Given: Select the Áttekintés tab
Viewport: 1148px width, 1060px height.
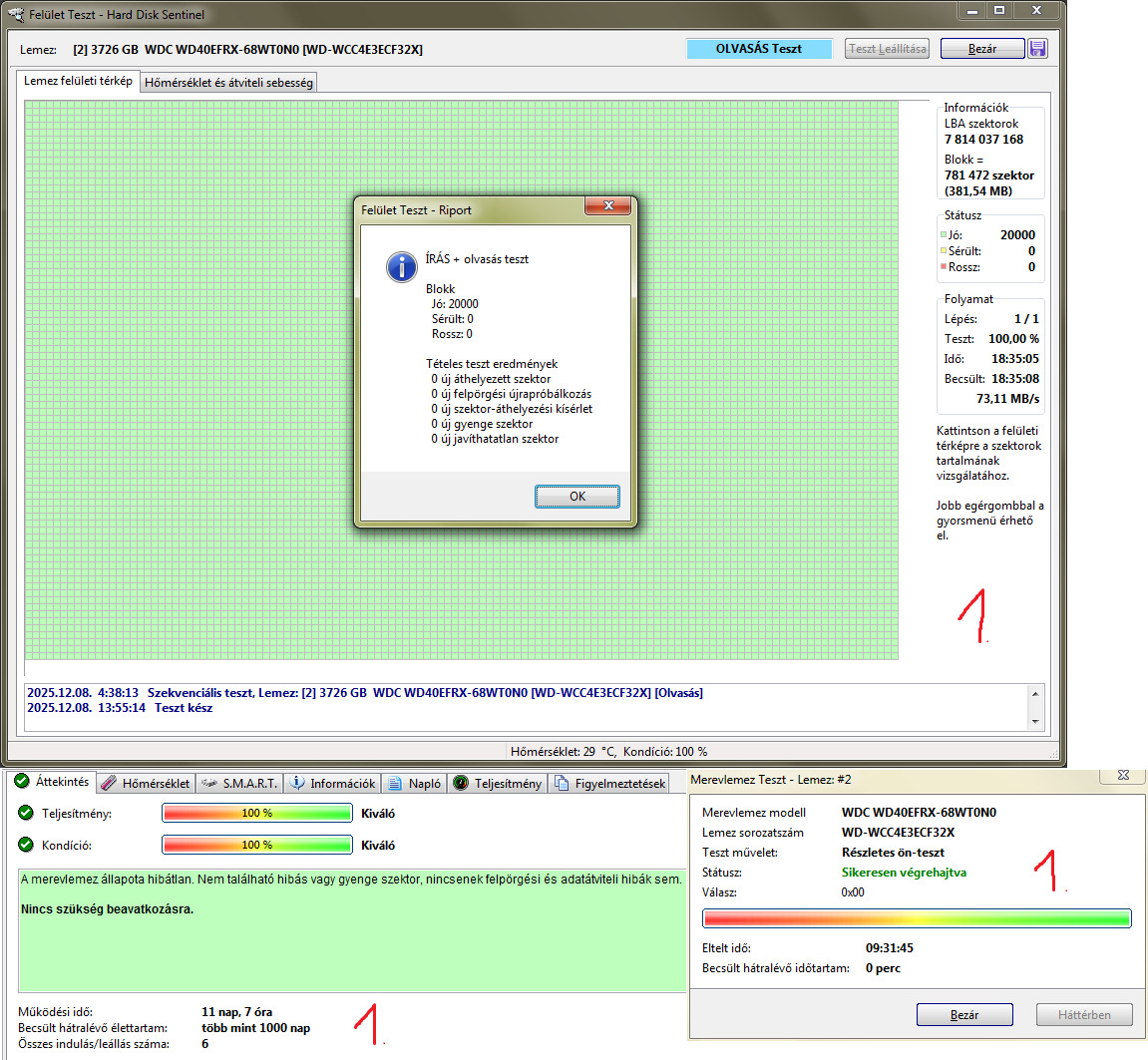Looking at the screenshot, I should (52, 781).
